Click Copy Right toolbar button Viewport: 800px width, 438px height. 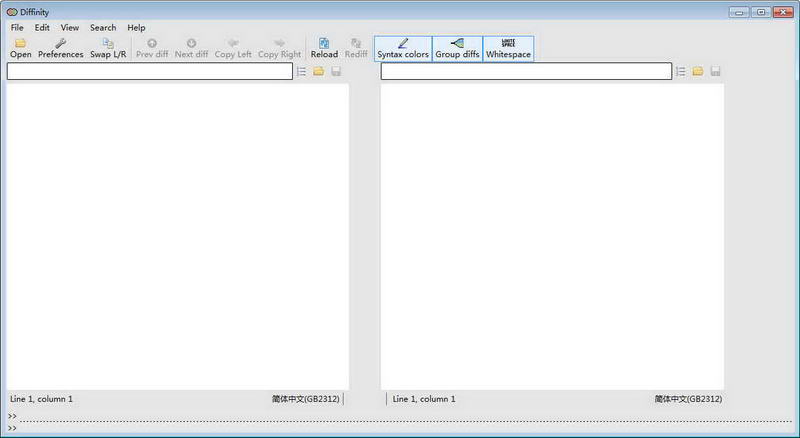(x=279, y=48)
